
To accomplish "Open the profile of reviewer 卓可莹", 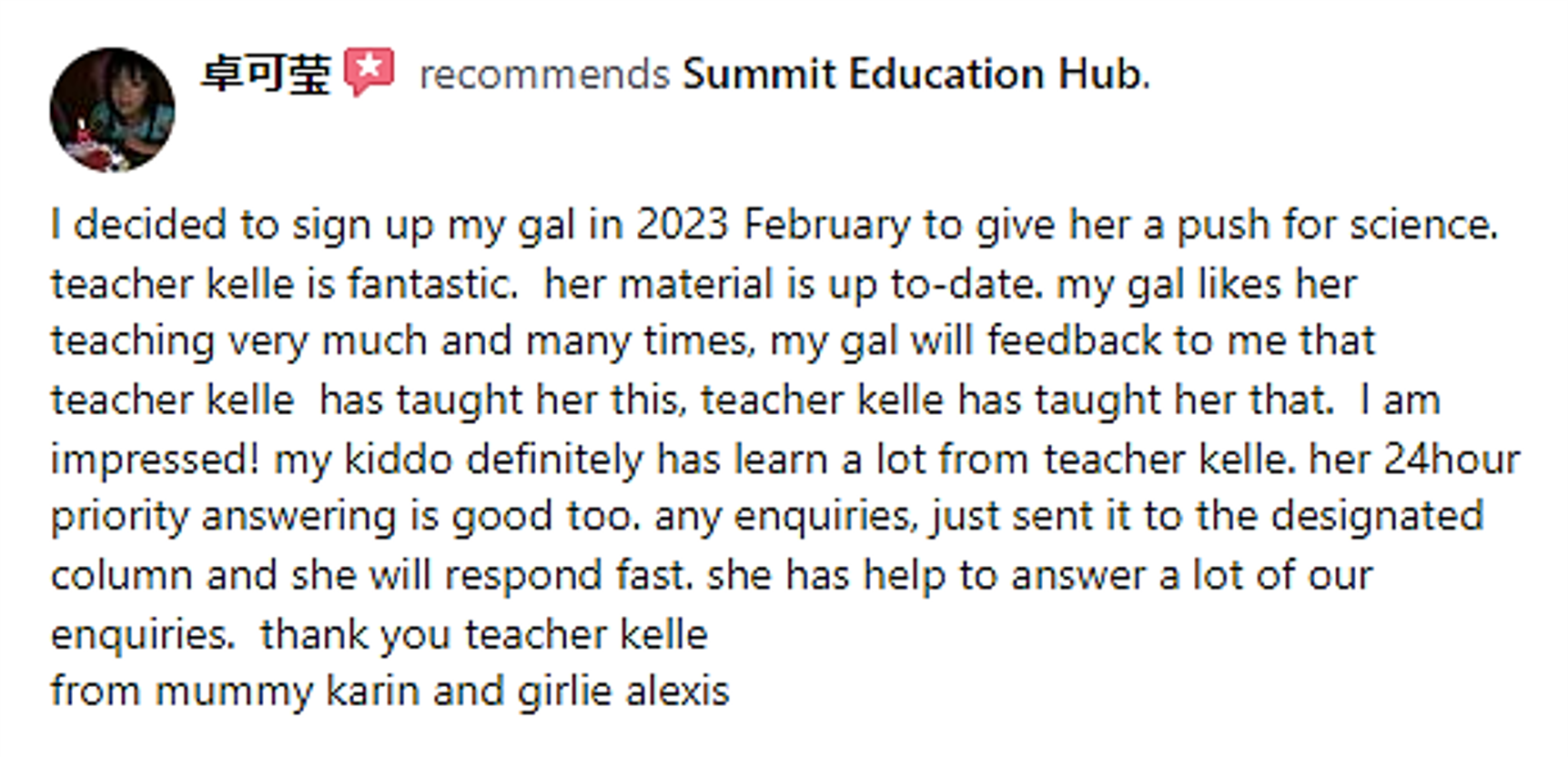I will coord(265,74).
